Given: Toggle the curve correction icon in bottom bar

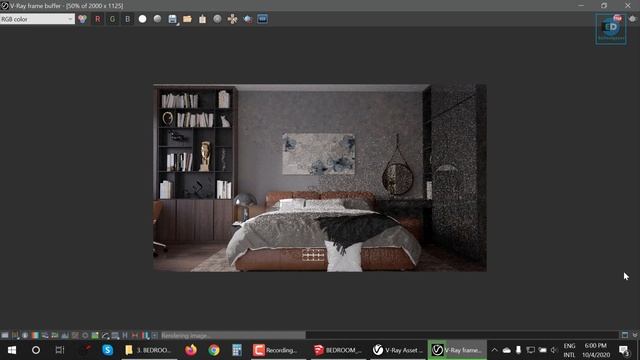Looking at the screenshot, I should [105, 336].
